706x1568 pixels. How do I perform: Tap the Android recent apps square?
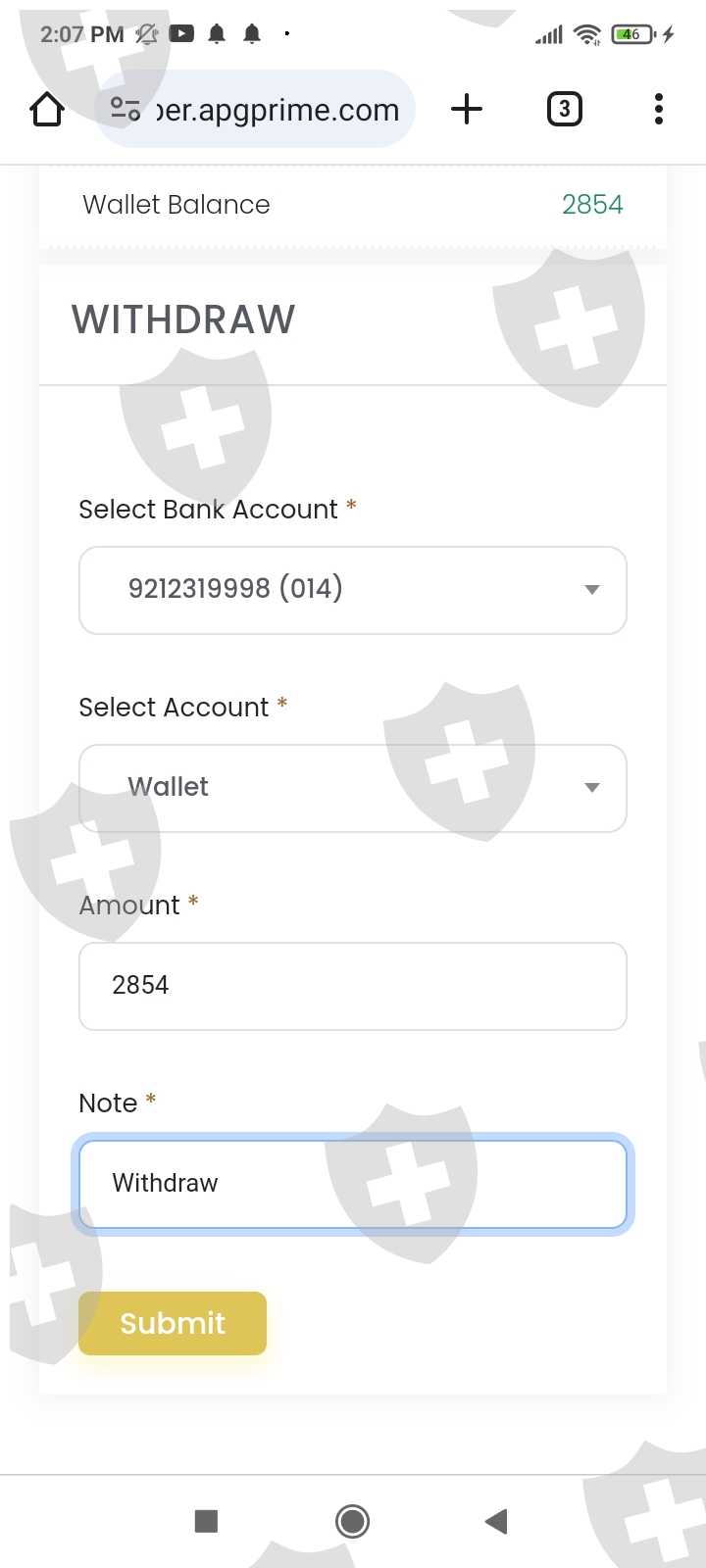206,1521
